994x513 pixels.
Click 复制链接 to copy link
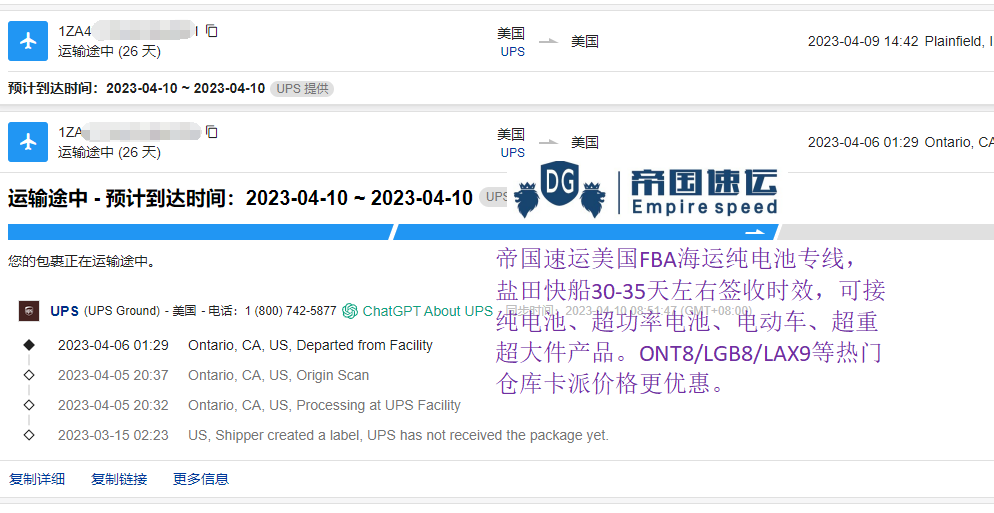[x=119, y=479]
